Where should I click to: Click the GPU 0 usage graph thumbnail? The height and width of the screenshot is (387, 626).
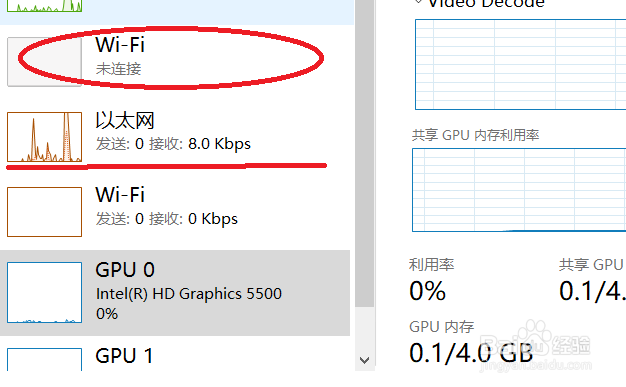pyautogui.click(x=44, y=292)
